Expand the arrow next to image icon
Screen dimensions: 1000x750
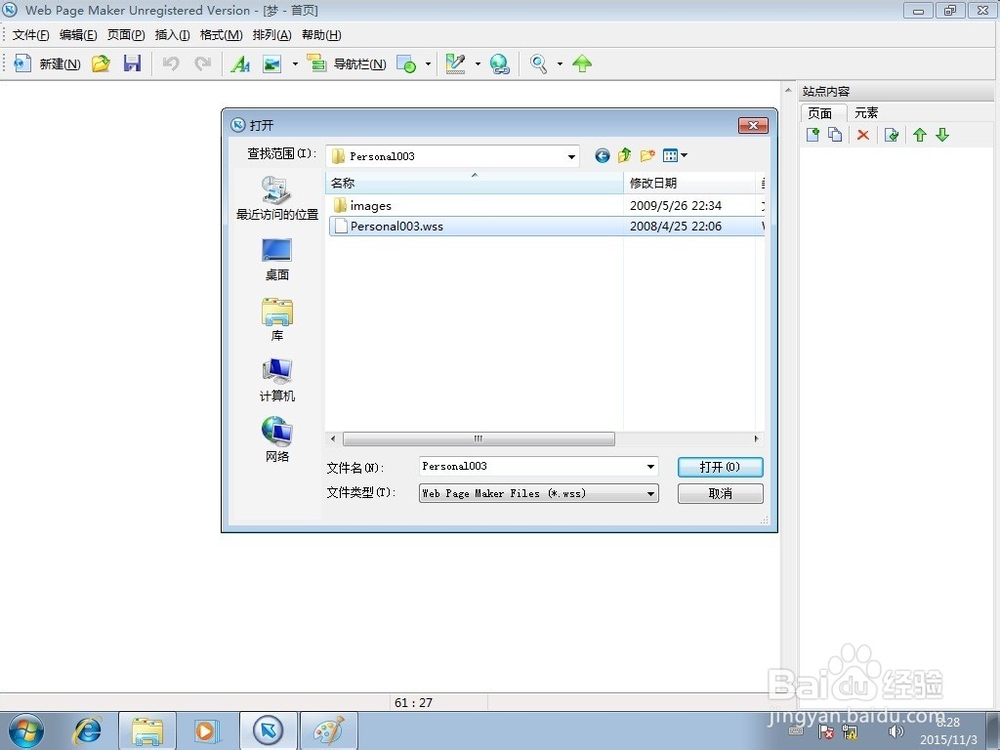pyautogui.click(x=295, y=63)
